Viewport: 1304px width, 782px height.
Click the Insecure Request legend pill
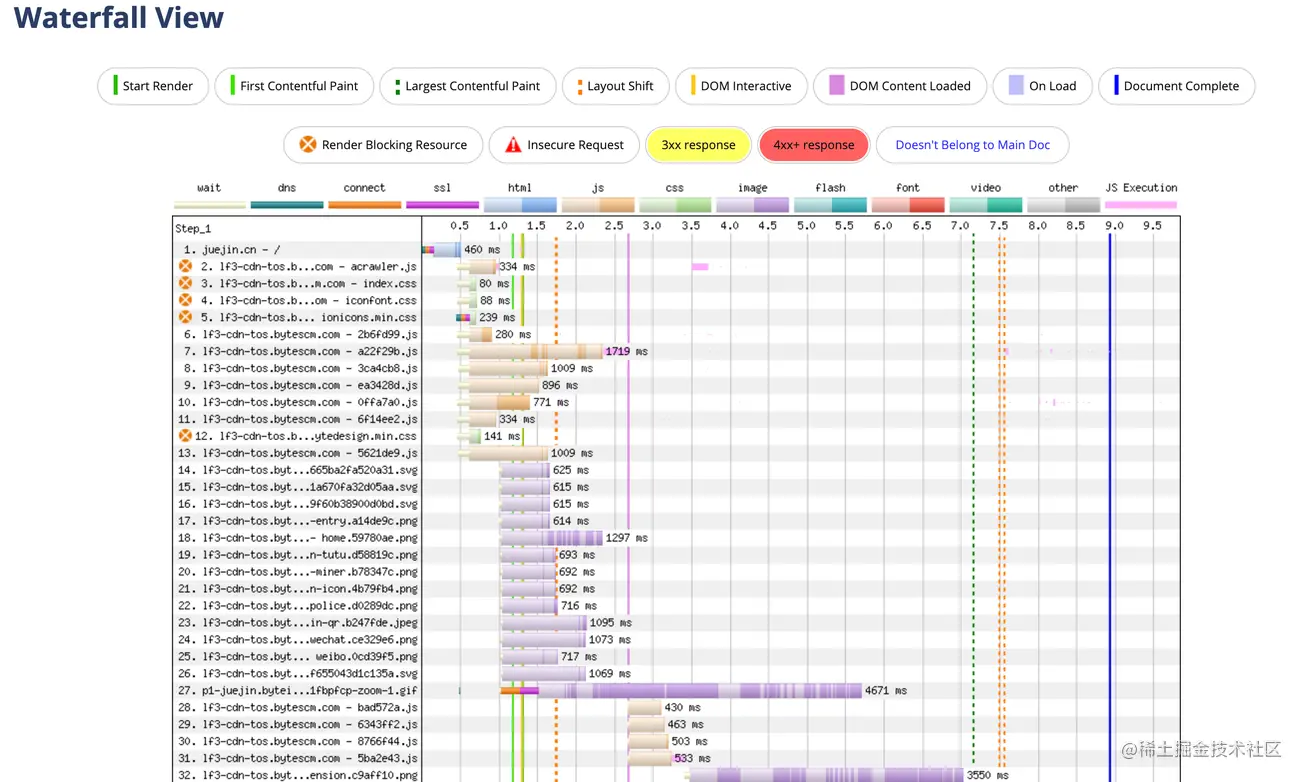564,145
